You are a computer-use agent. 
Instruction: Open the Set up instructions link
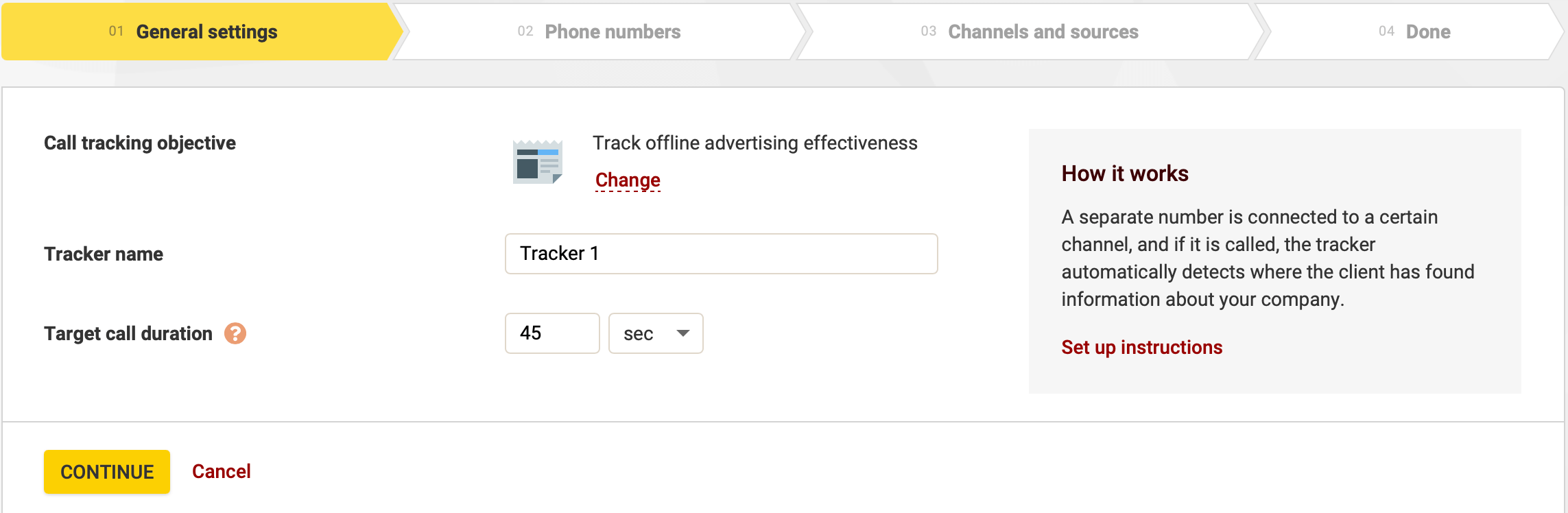(1141, 347)
